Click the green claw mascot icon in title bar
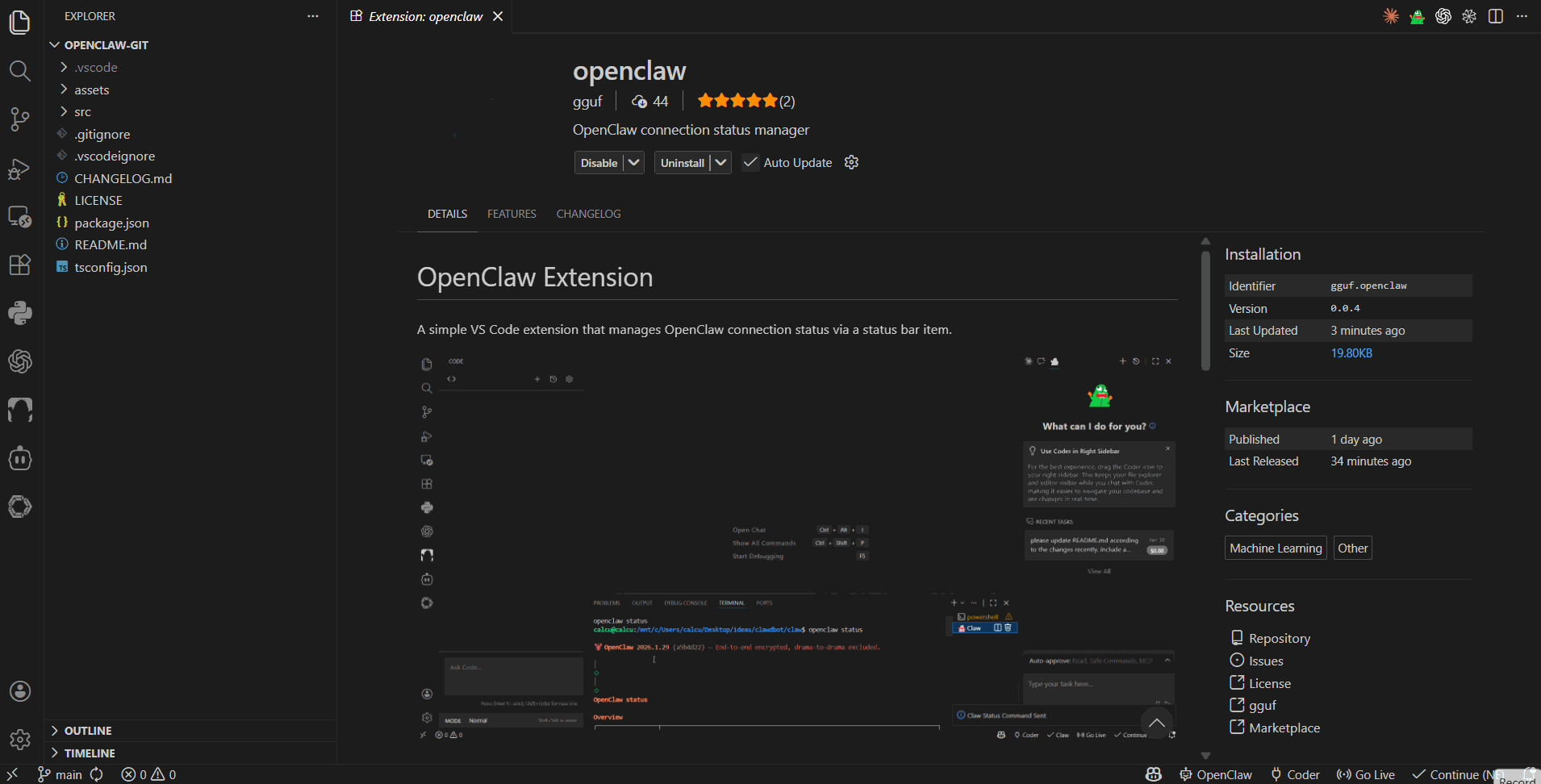The image size is (1541, 784). click(x=1417, y=16)
